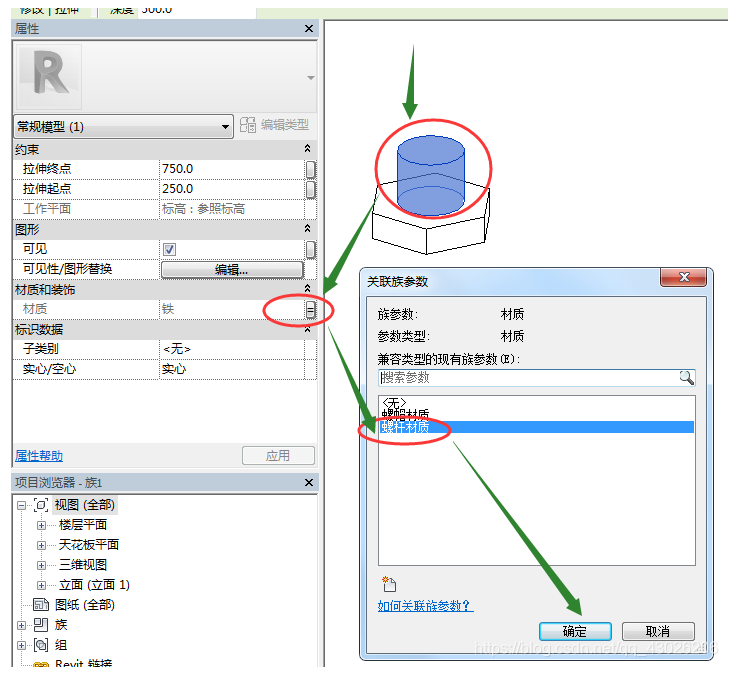Click associate parameter button for 拉伸终点
The width and height of the screenshot is (737, 677).
tap(311, 169)
